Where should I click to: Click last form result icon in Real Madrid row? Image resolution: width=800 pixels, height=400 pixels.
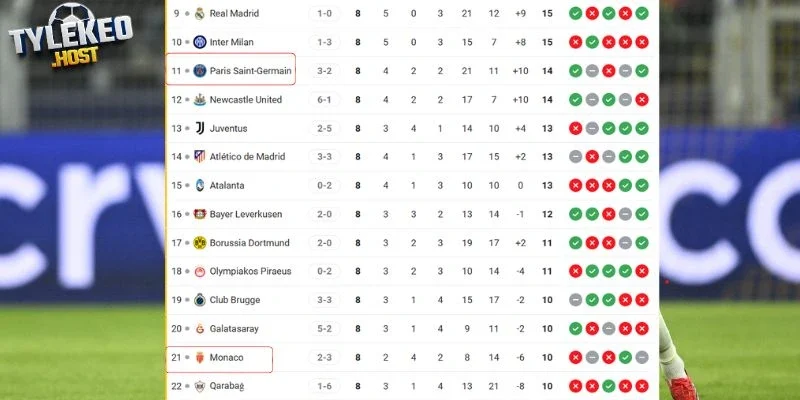(x=641, y=13)
